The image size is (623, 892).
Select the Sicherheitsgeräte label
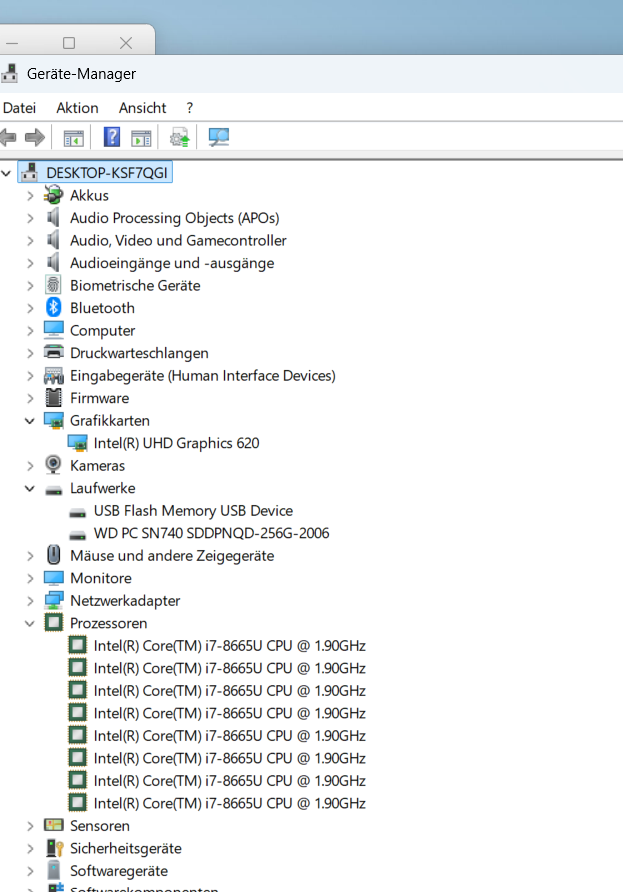point(126,848)
